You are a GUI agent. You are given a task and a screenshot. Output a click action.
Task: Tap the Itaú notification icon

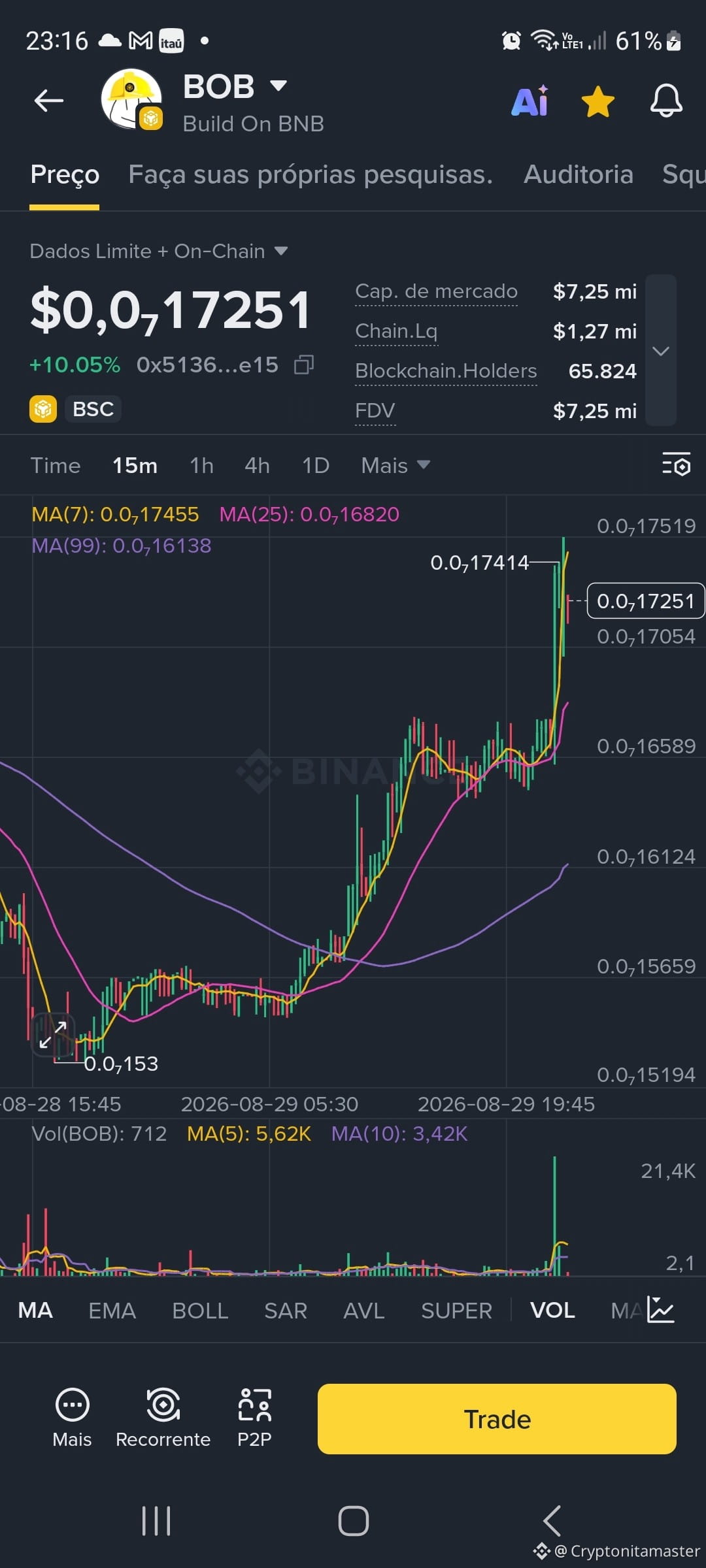tap(171, 41)
